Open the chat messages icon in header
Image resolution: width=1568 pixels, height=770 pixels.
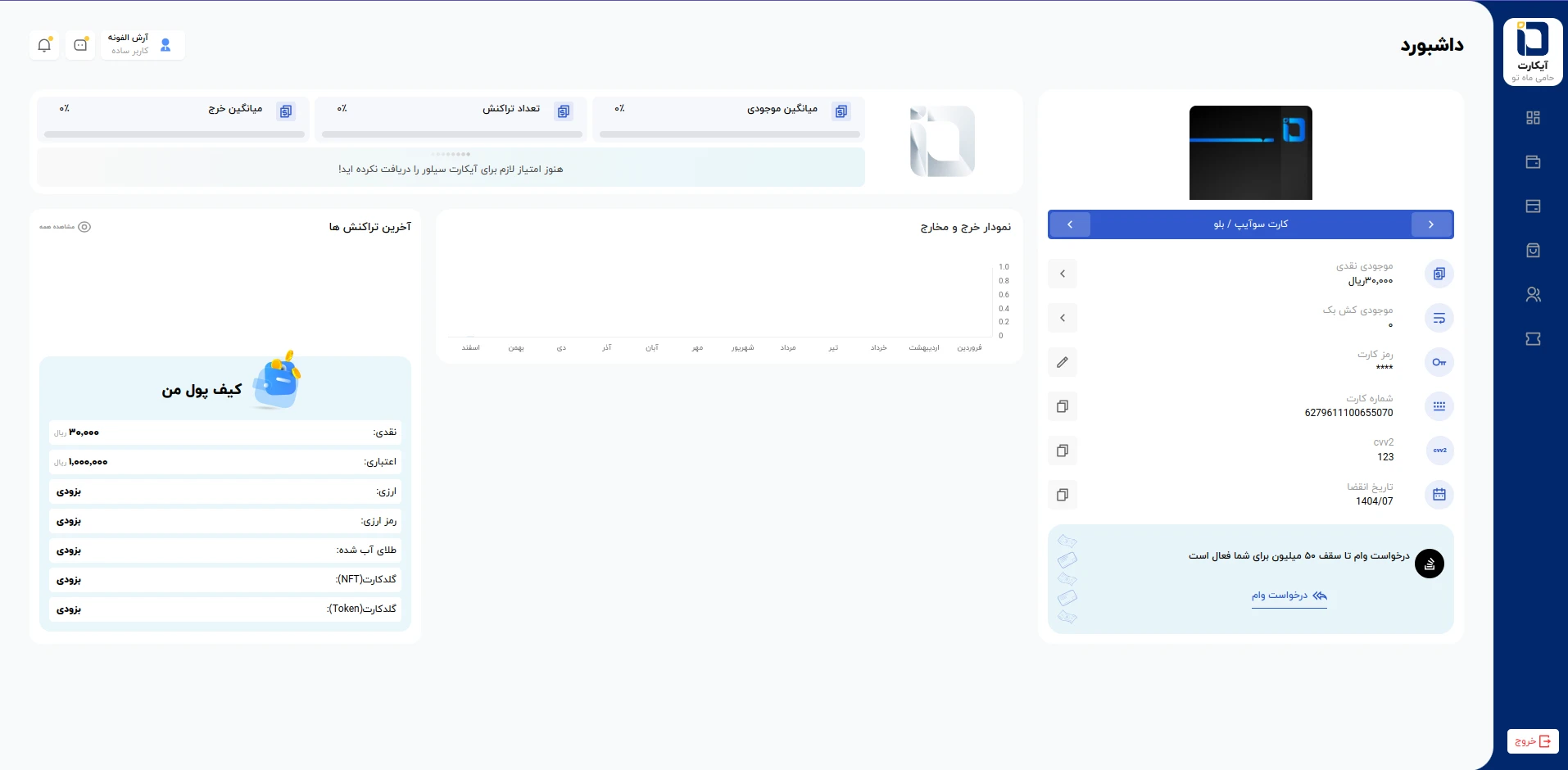pyautogui.click(x=80, y=45)
